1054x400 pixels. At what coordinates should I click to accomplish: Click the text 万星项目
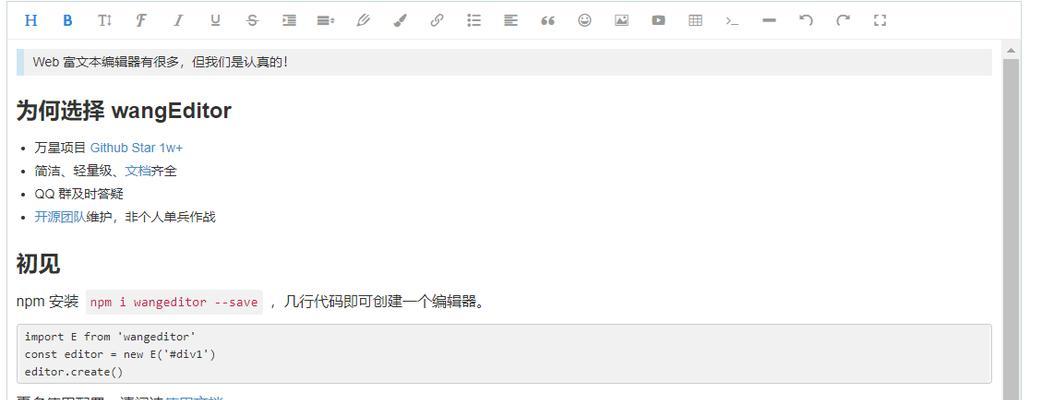click(60, 148)
